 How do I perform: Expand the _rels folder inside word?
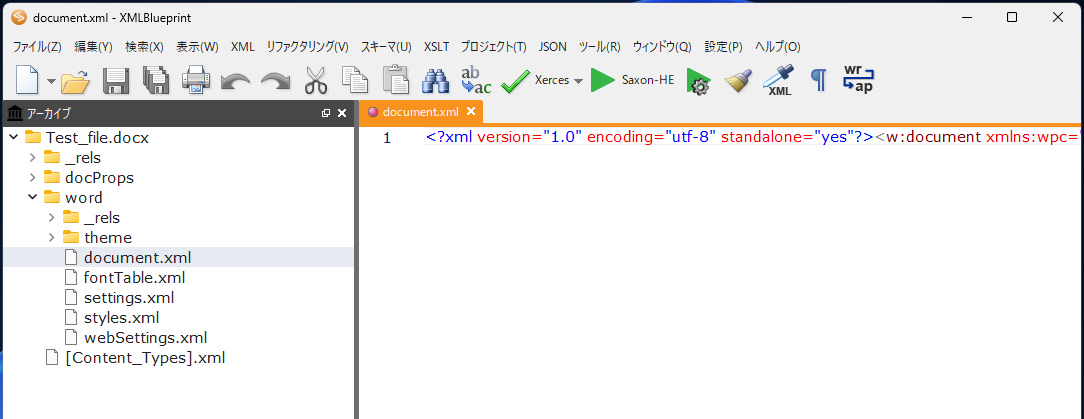click(52, 218)
